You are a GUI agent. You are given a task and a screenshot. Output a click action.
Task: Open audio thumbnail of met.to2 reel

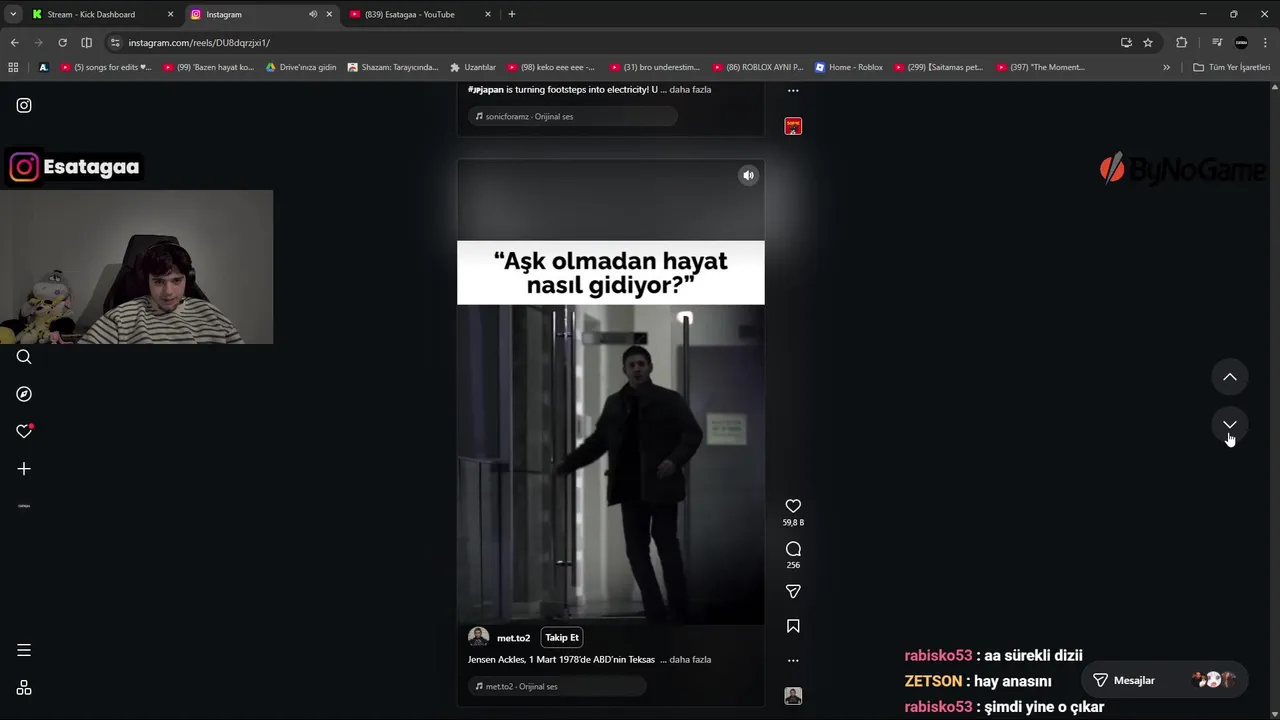coord(793,696)
